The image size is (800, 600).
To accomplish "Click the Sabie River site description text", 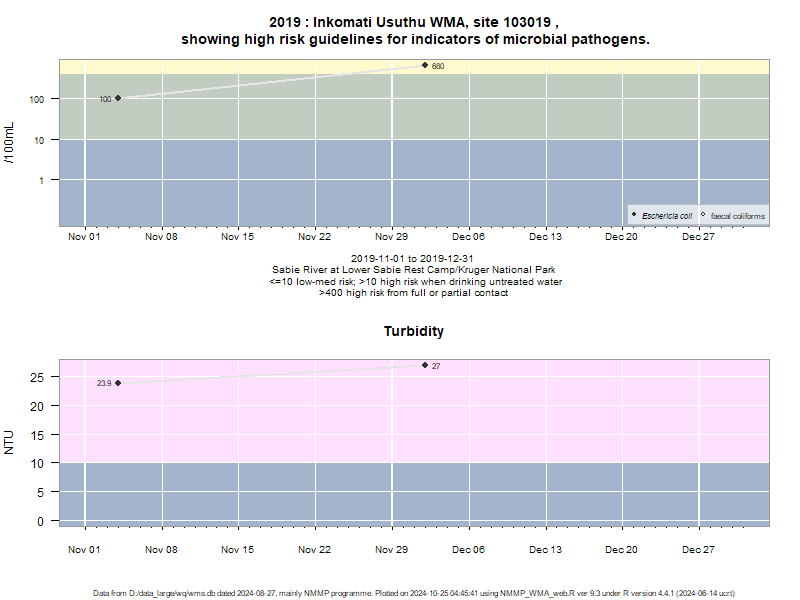I will pos(414,270).
